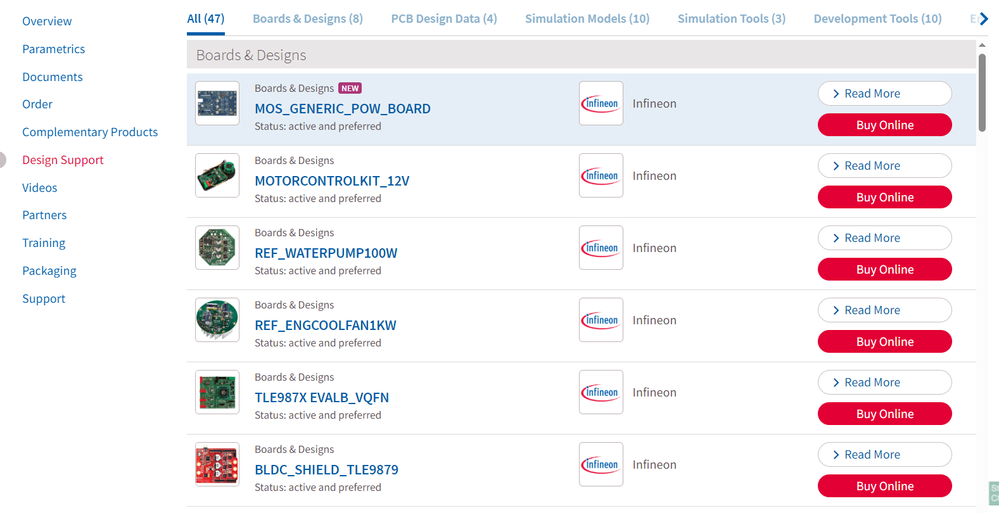Image resolution: width=999 pixels, height=513 pixels.
Task: Click the red BLDC_SHIELD_TLE9879 thumbnail
Action: 217,464
